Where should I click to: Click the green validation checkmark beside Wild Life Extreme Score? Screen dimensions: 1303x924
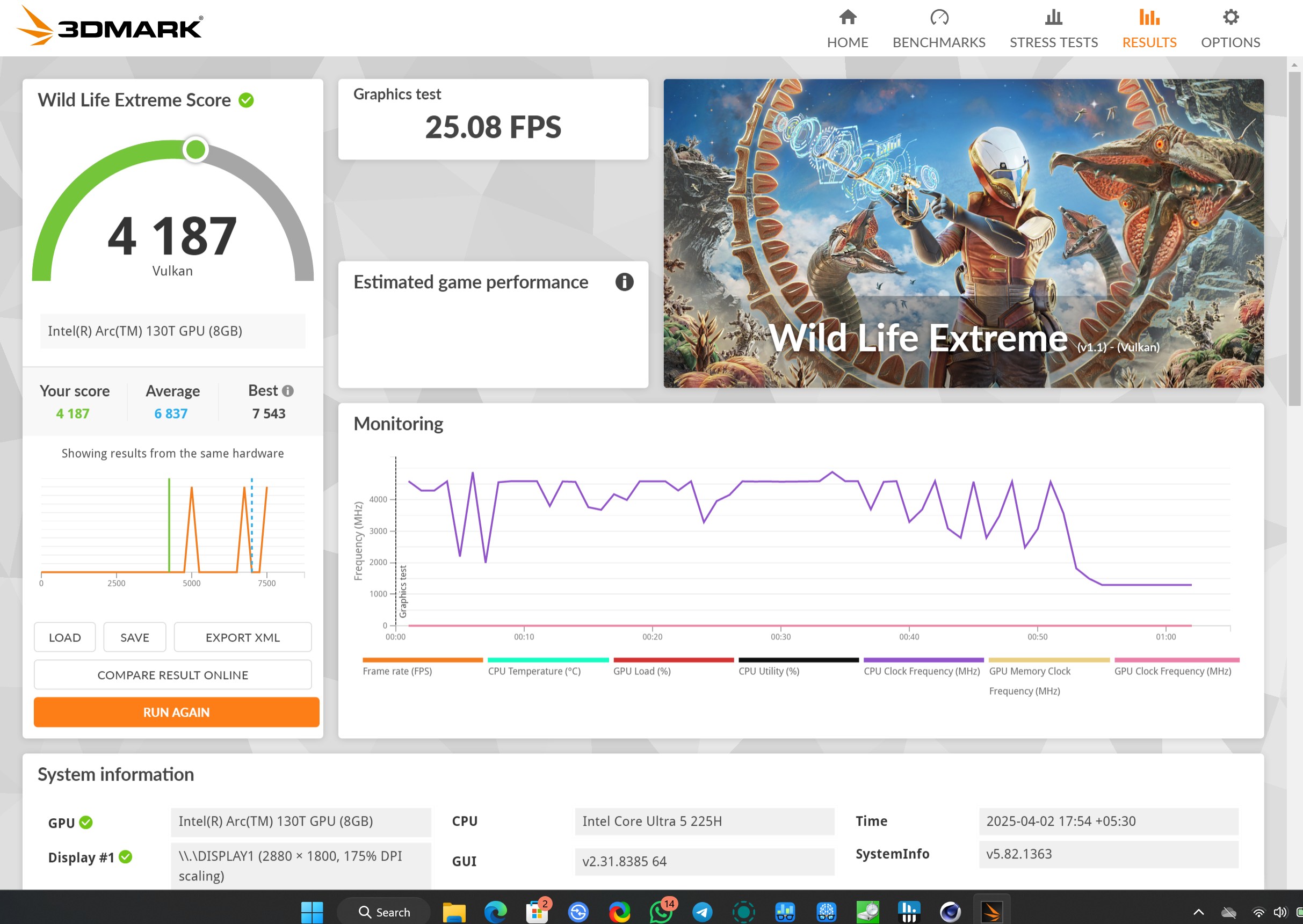[246, 100]
